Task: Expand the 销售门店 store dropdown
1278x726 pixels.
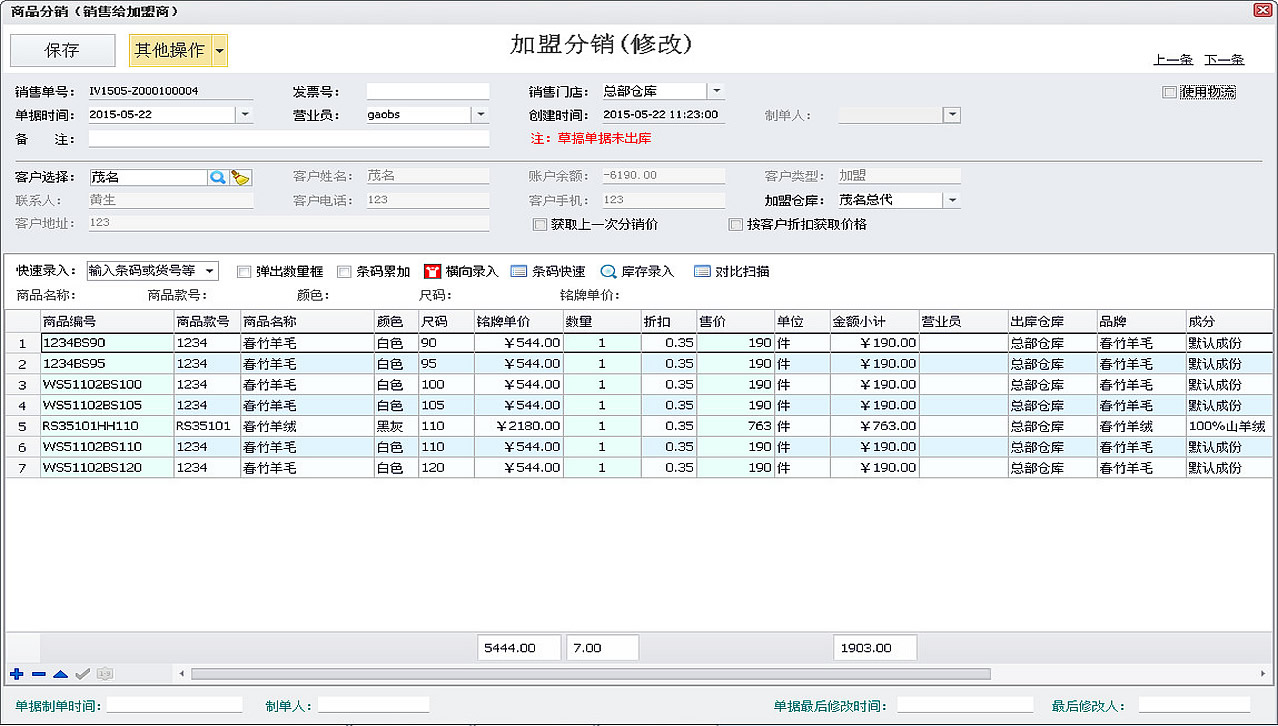Action: 716,91
